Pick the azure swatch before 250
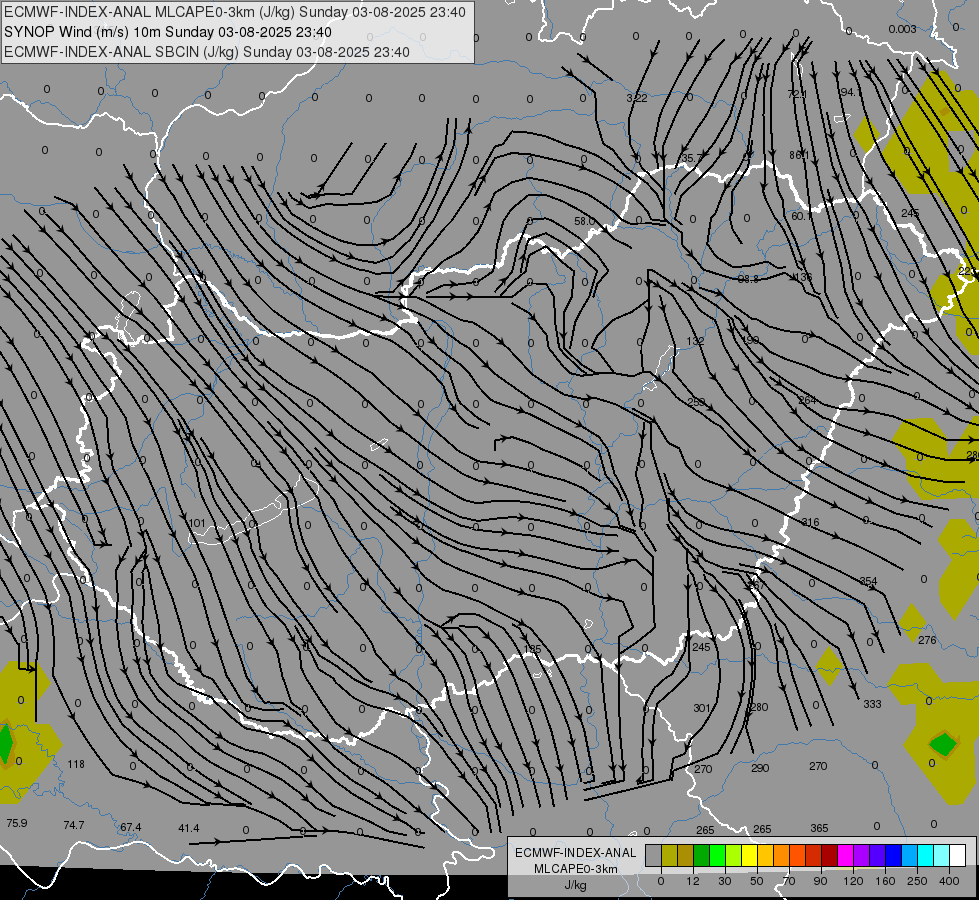 [910, 856]
